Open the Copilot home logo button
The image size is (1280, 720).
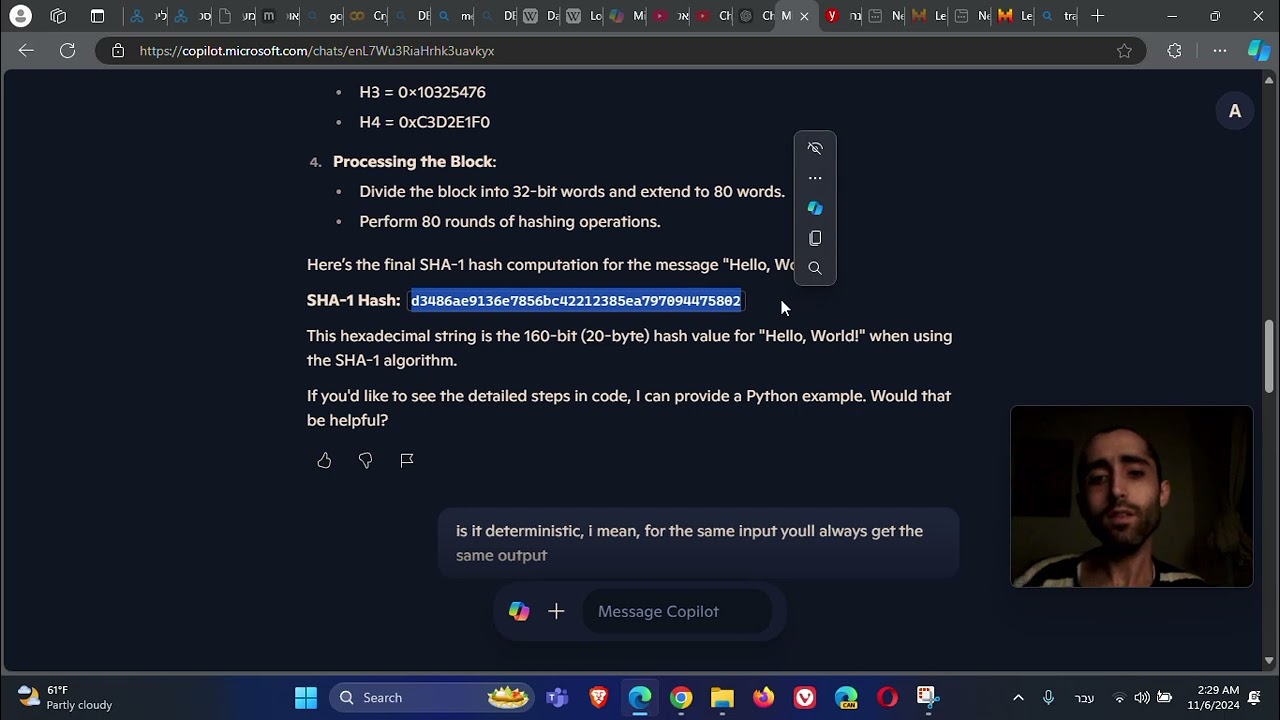(x=519, y=611)
